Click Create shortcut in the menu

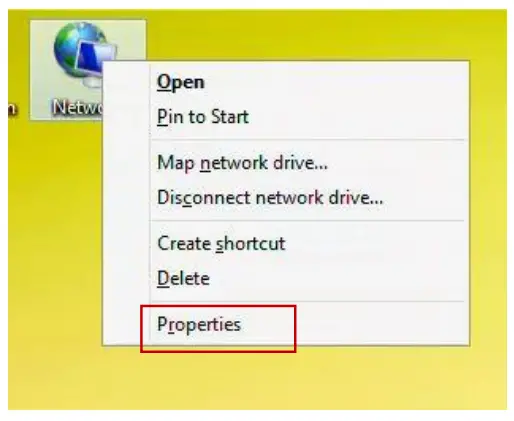(x=221, y=243)
